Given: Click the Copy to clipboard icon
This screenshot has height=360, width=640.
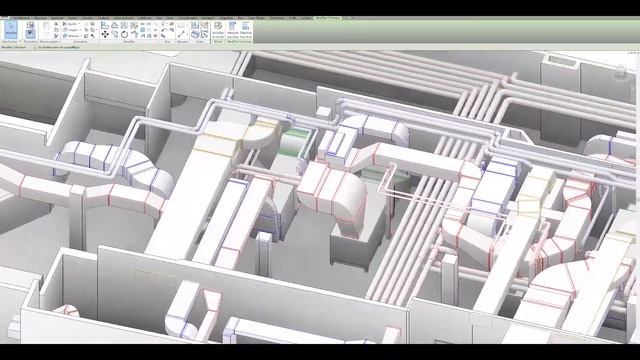Looking at the screenshot, I should coord(56,30).
